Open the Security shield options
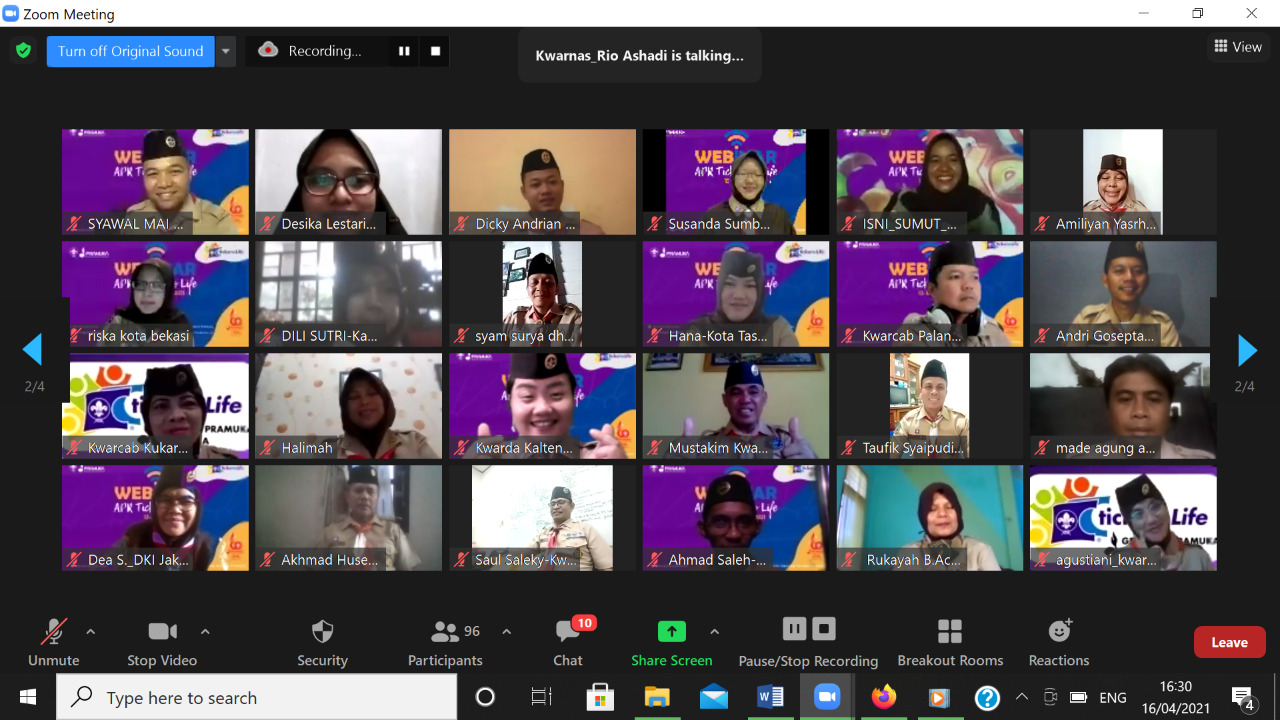The width and height of the screenshot is (1280, 720). click(x=322, y=642)
